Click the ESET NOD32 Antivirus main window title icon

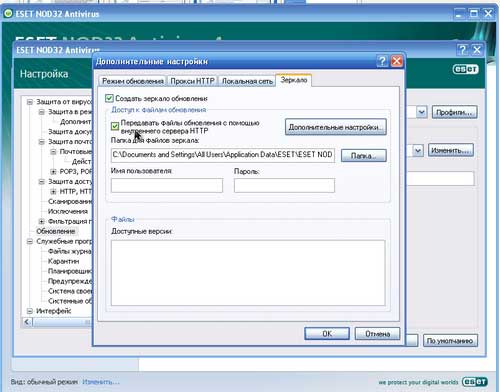pyautogui.click(x=8, y=14)
